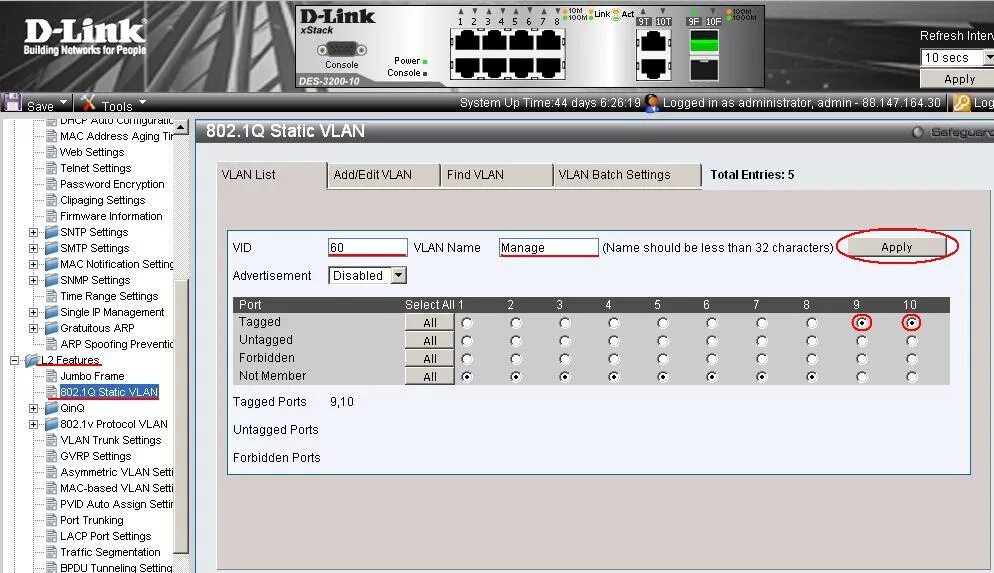Open Asymmetric VLAN Settings in tree
The width and height of the screenshot is (994, 573).
pyautogui.click(x=117, y=472)
